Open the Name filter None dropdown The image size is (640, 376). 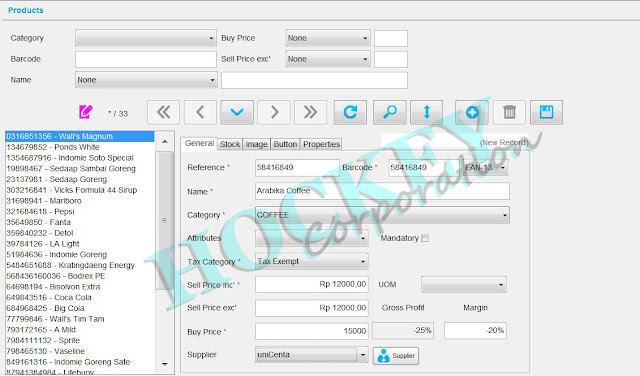pyautogui.click(x=146, y=80)
